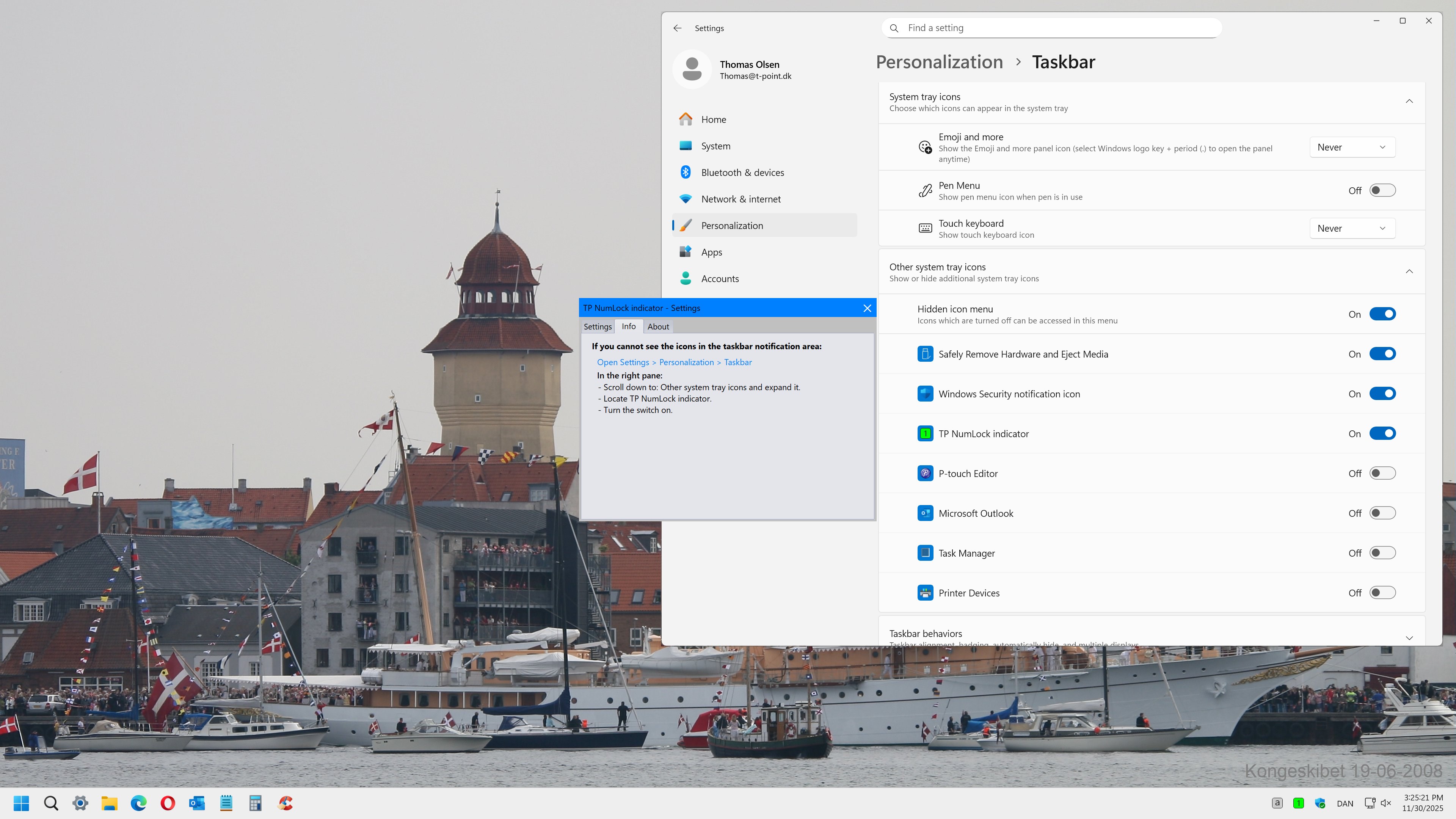The width and height of the screenshot is (1456, 819).
Task: Expand the Taskbar behaviors section
Action: (1409, 637)
